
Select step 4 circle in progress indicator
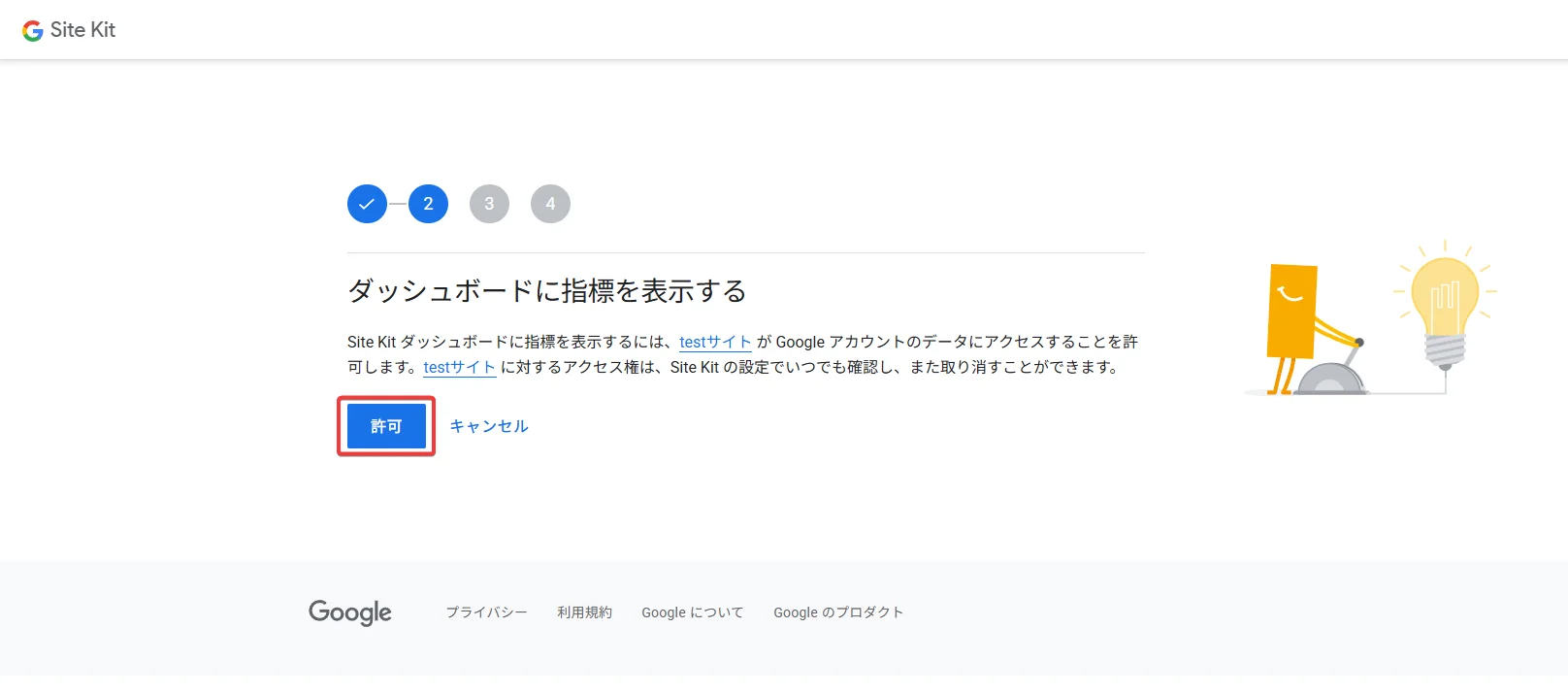coord(550,204)
